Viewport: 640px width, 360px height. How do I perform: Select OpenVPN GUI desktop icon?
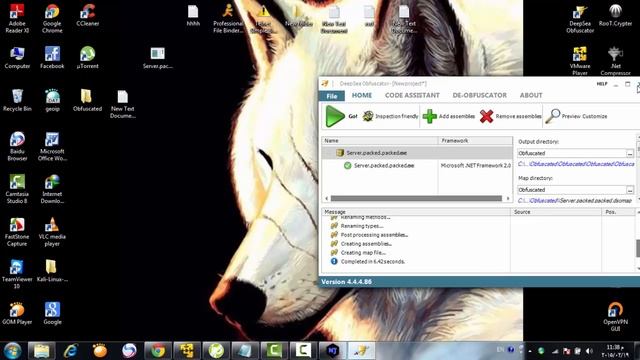tap(615, 317)
